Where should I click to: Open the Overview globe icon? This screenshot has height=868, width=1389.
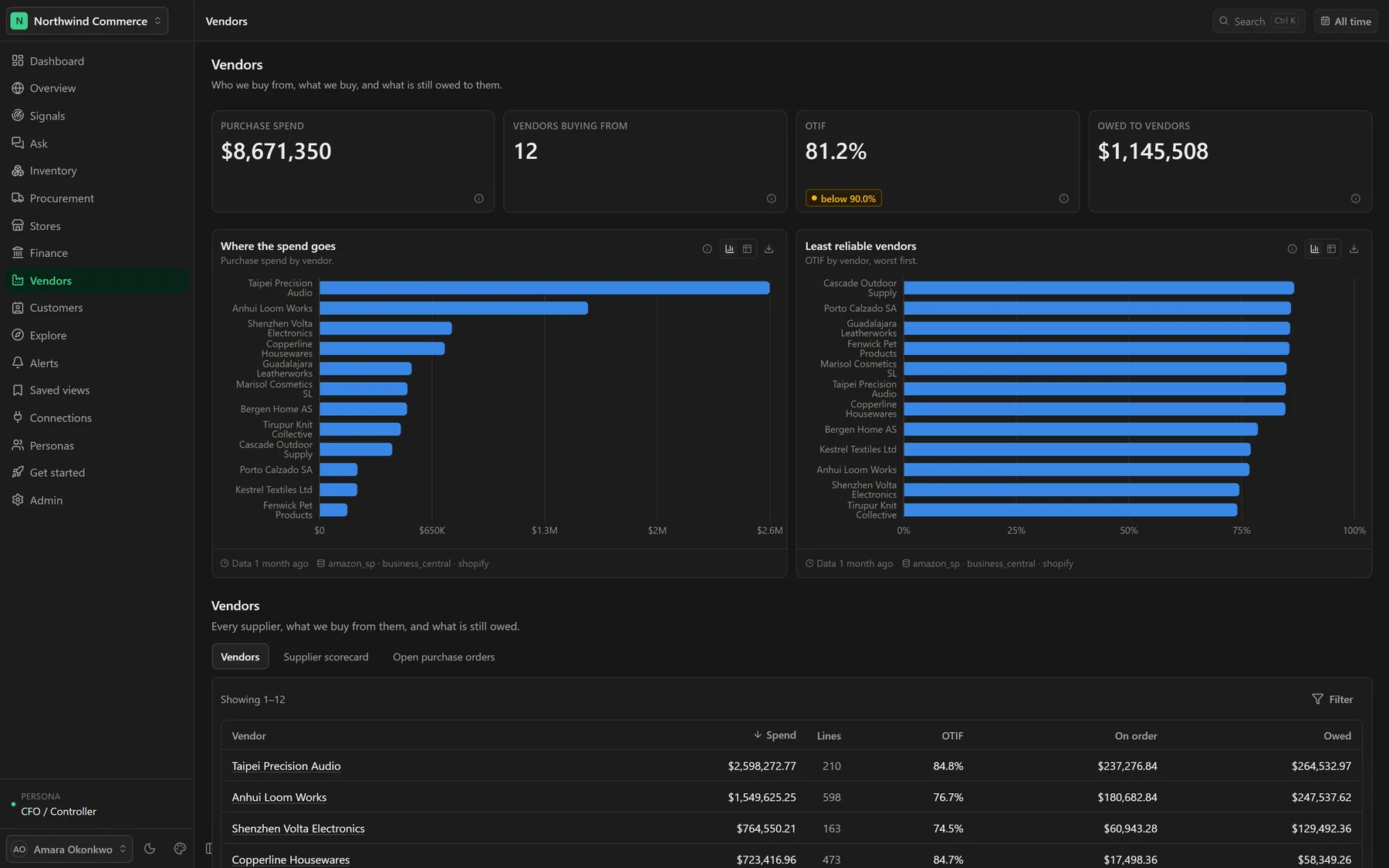18,88
